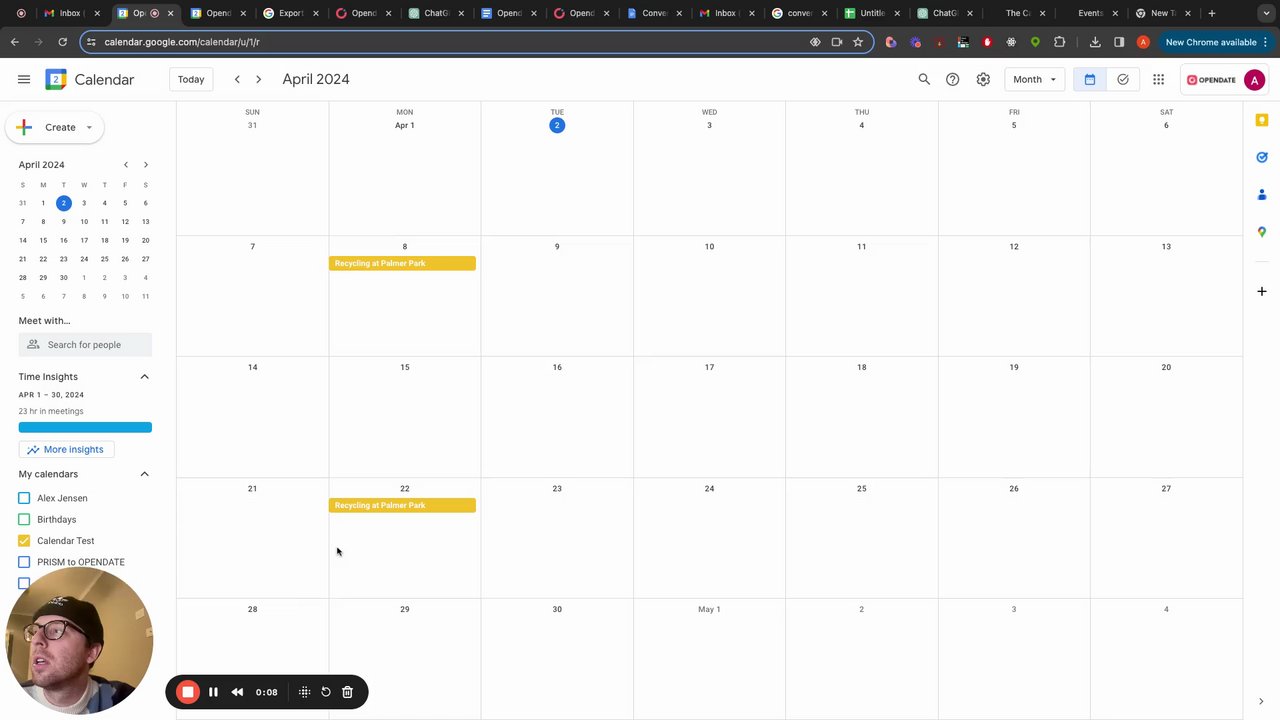The height and width of the screenshot is (720, 1280).
Task: Switch to Calendar view icon
Action: click(1090, 79)
